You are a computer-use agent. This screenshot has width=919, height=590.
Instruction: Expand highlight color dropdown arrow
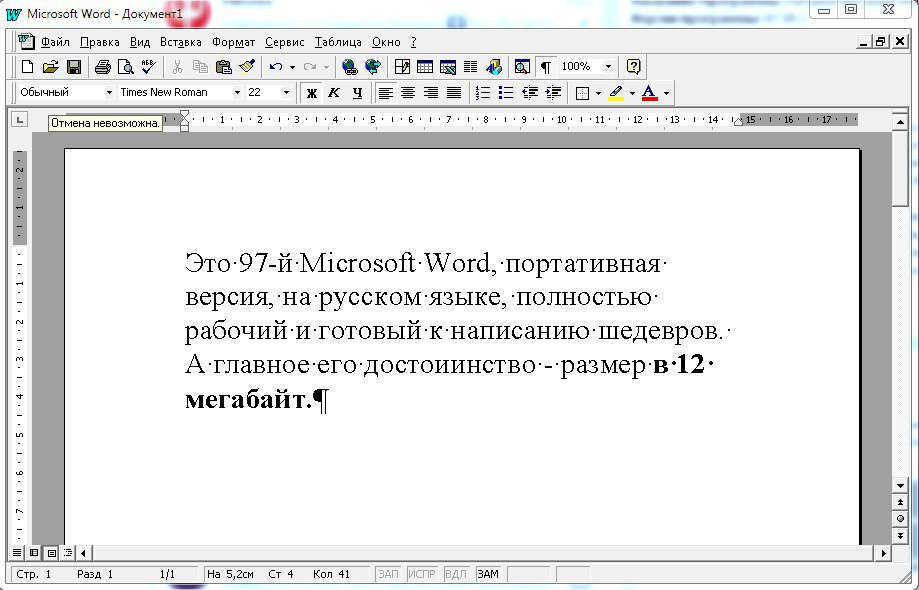632,93
